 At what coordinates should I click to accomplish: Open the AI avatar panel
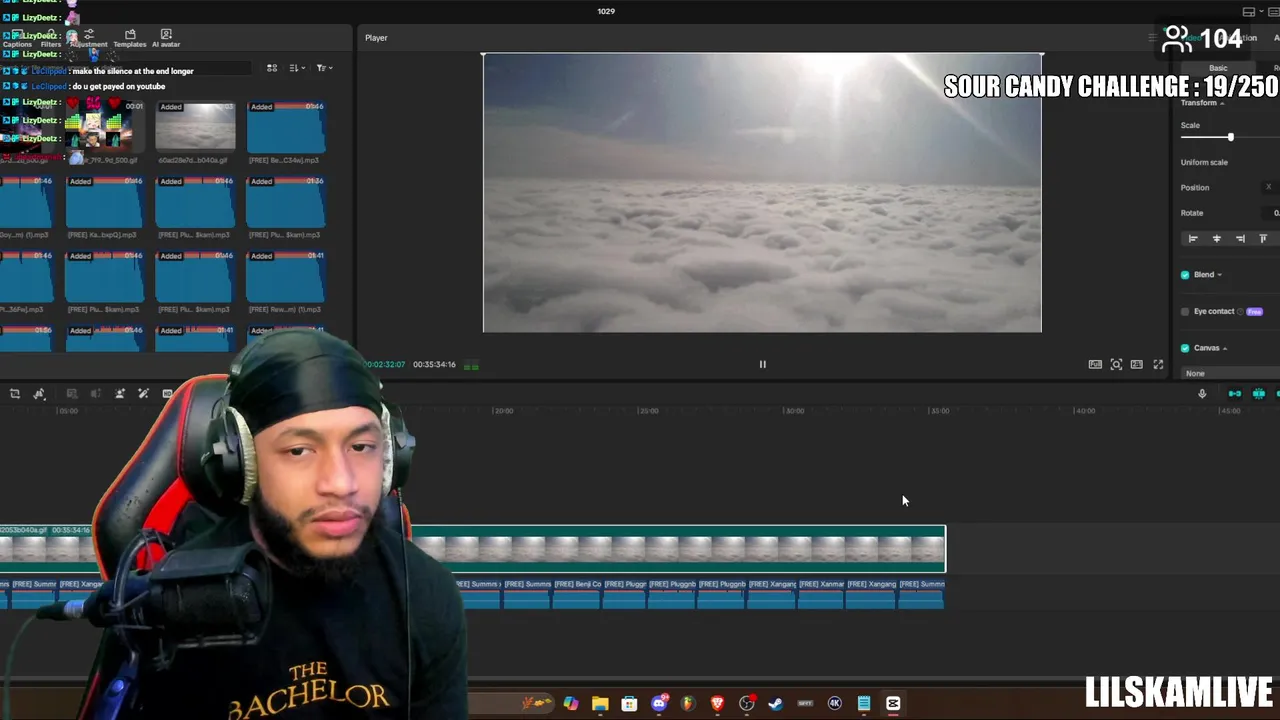tap(166, 39)
